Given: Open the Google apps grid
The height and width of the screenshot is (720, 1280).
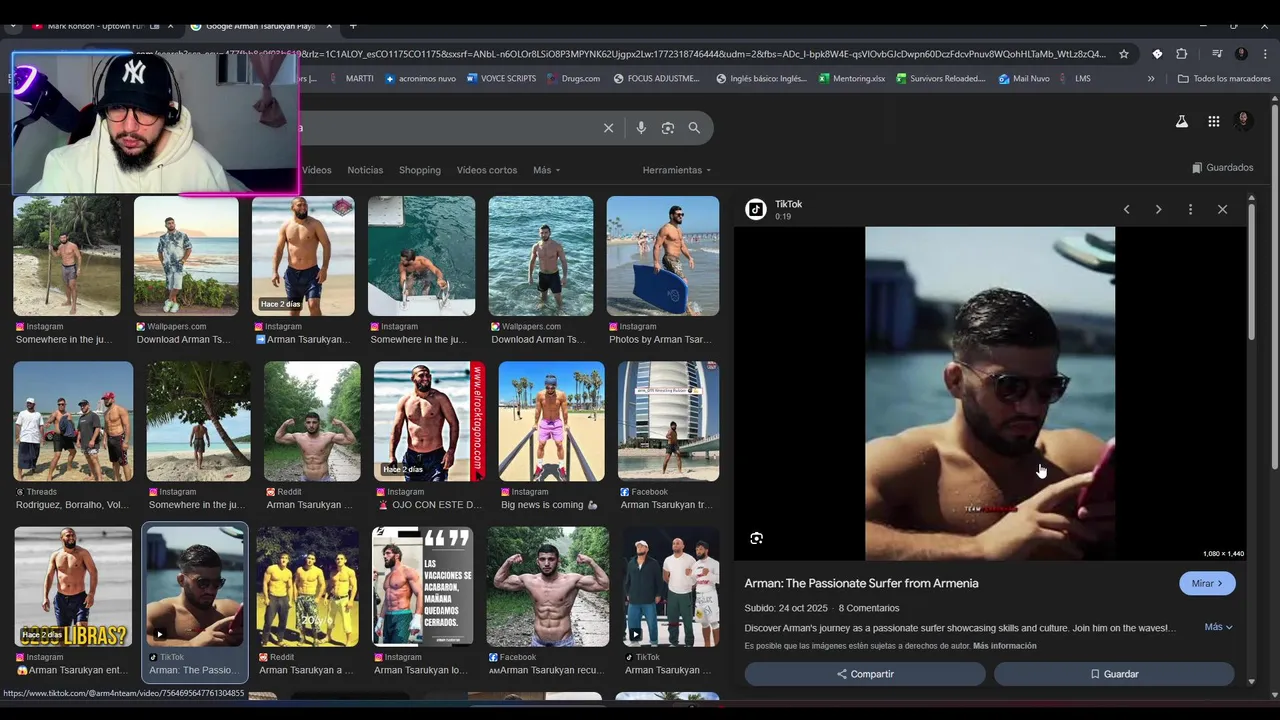Looking at the screenshot, I should pos(1213,121).
